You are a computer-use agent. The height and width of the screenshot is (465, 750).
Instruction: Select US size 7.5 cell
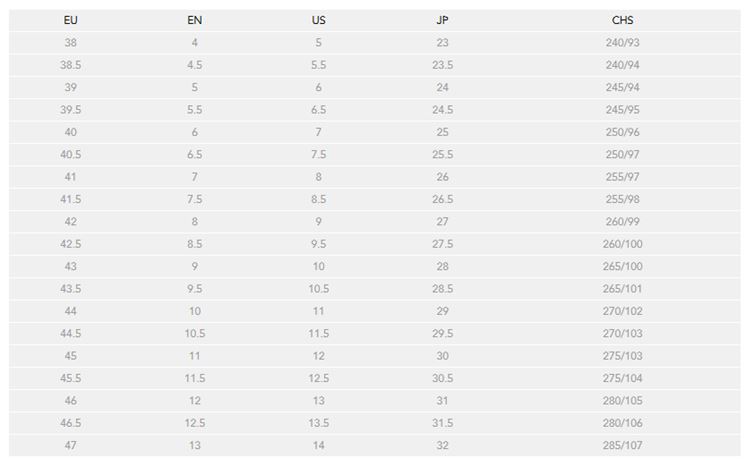pyautogui.click(x=319, y=155)
